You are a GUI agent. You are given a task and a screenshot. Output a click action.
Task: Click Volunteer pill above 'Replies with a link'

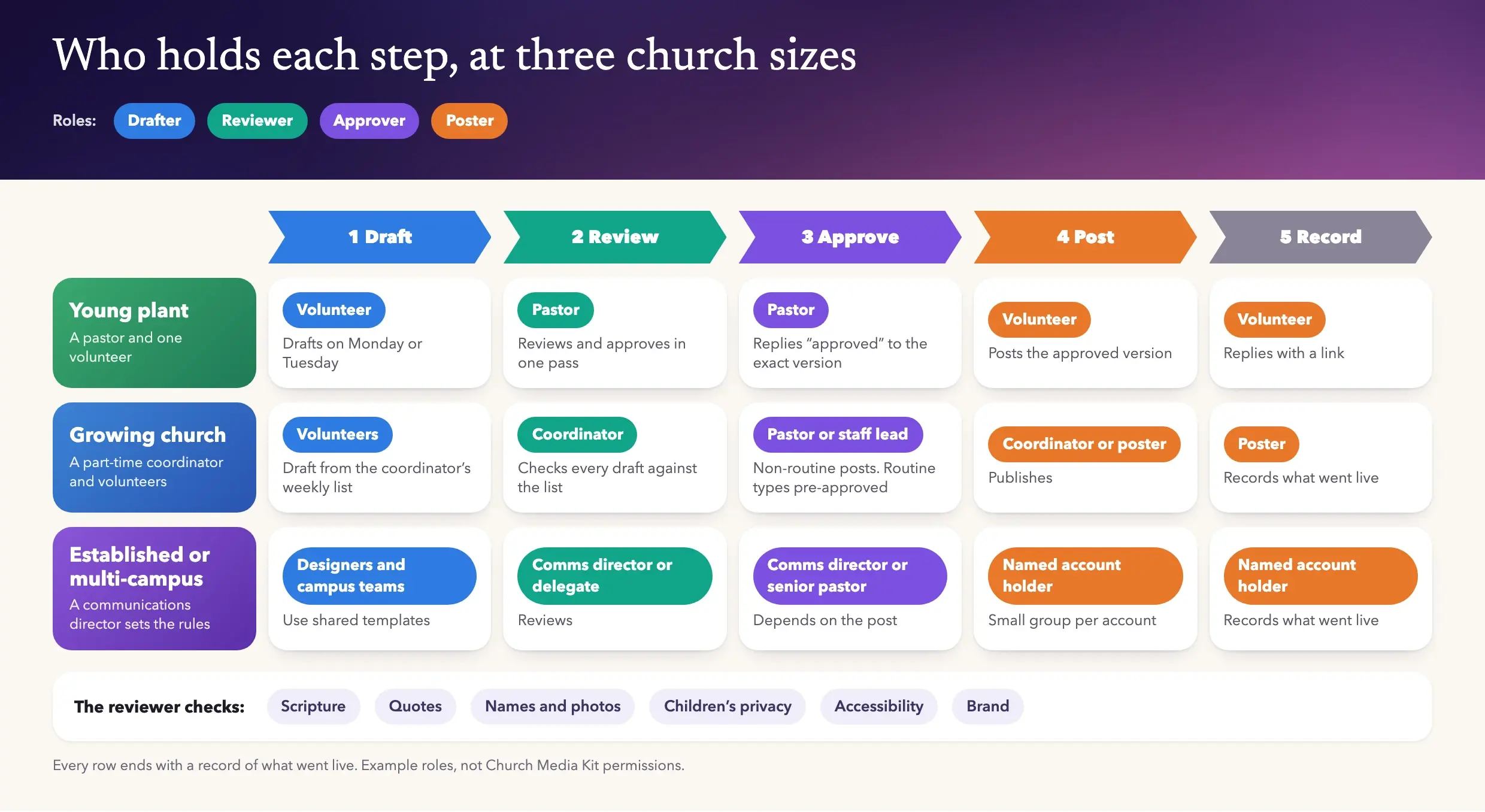tap(1274, 320)
